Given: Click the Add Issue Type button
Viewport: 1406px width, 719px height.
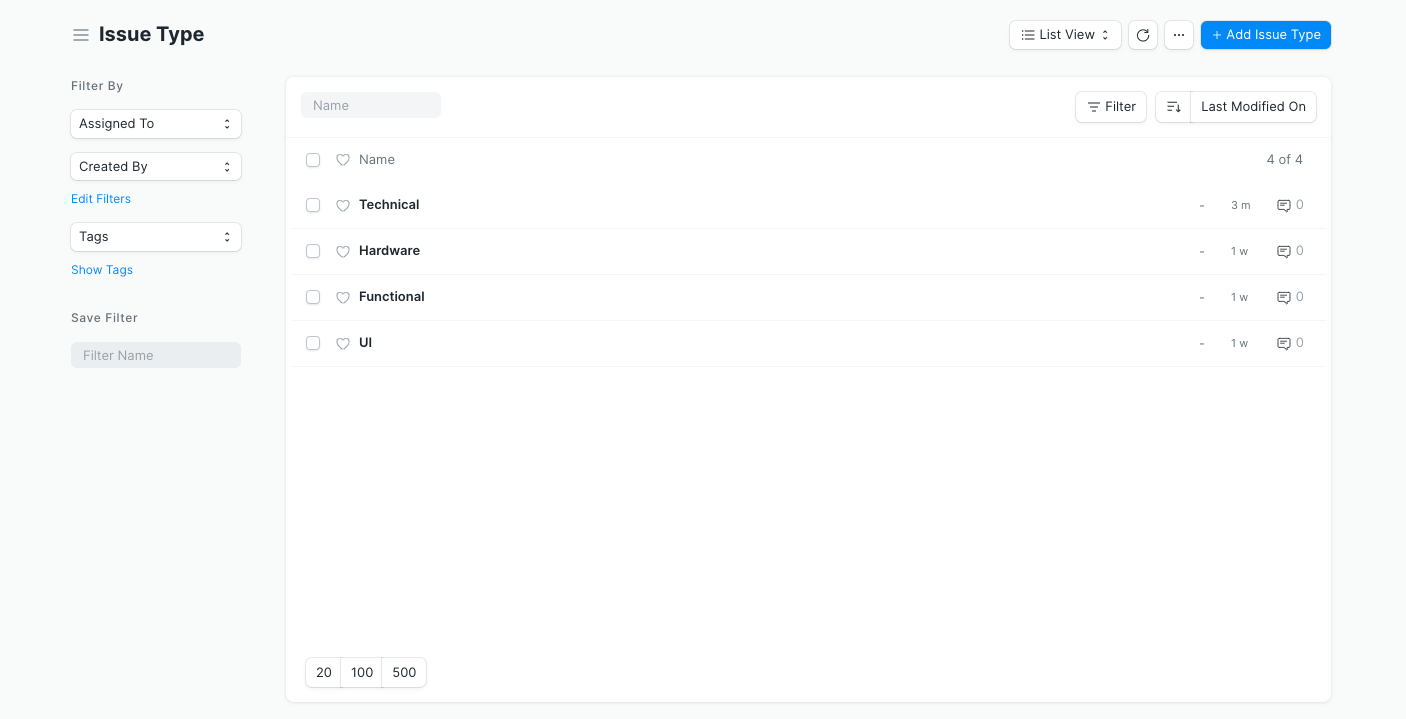Looking at the screenshot, I should coord(1265,34).
